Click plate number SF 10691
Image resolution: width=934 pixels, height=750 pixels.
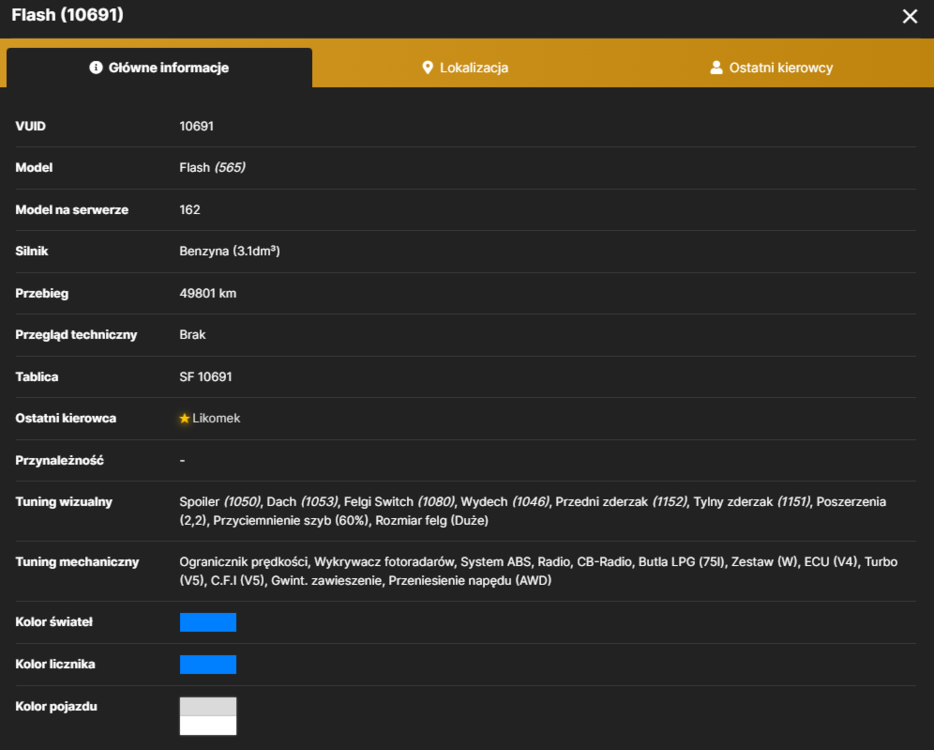tap(206, 376)
